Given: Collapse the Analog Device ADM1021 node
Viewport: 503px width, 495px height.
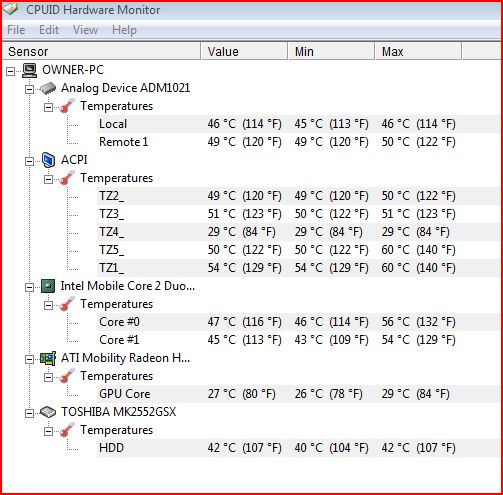Looking at the screenshot, I should (30, 89).
